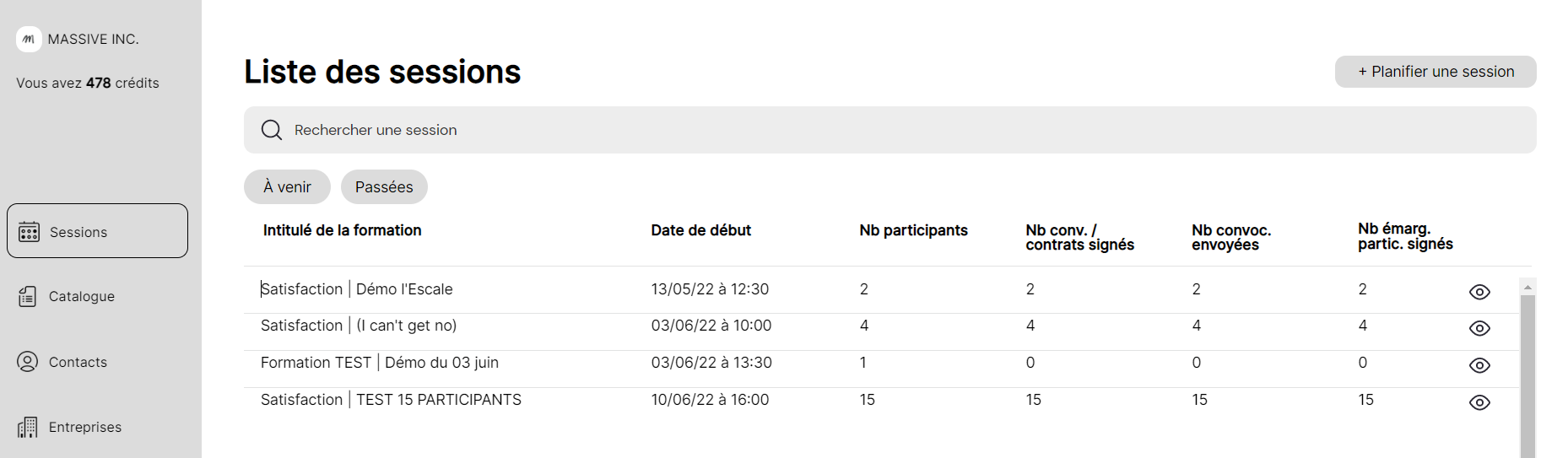Image resolution: width=1568 pixels, height=458 pixels.
Task: Filter sessions by À venir
Action: coord(287,187)
